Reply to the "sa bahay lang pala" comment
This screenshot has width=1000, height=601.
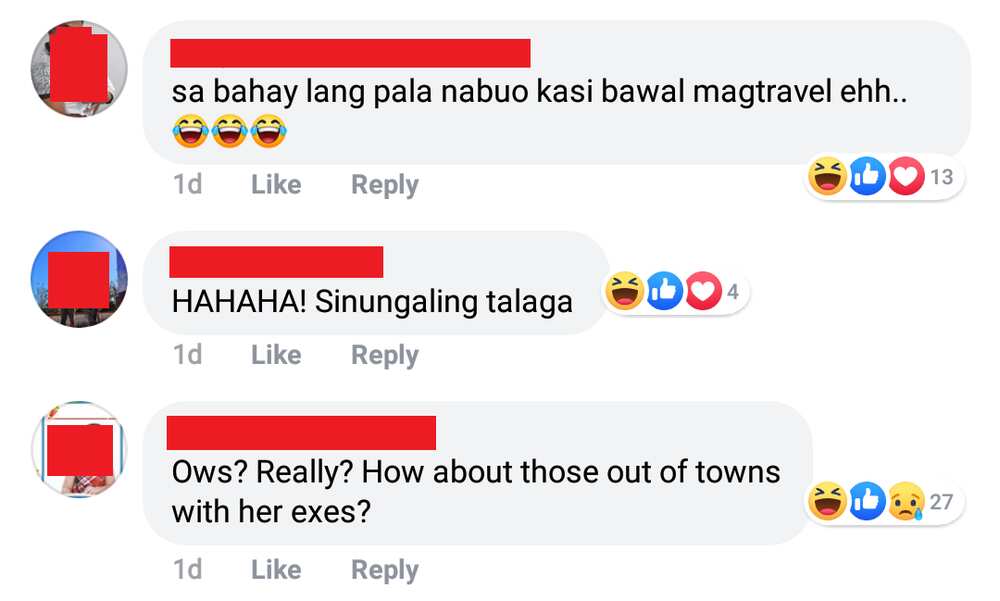(385, 185)
